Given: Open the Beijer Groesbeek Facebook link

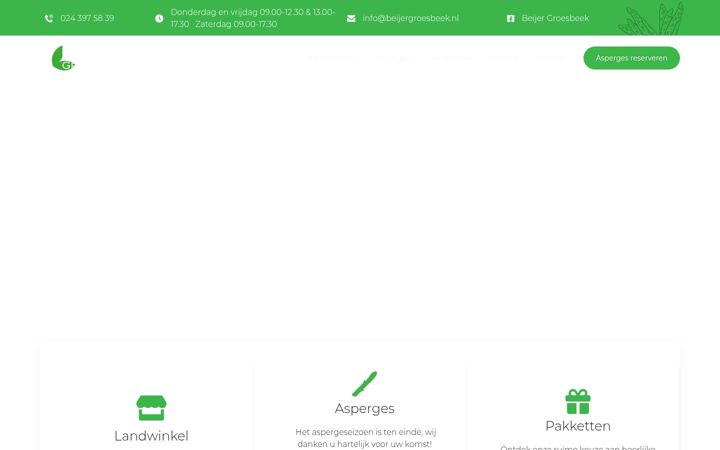Looking at the screenshot, I should point(555,18).
